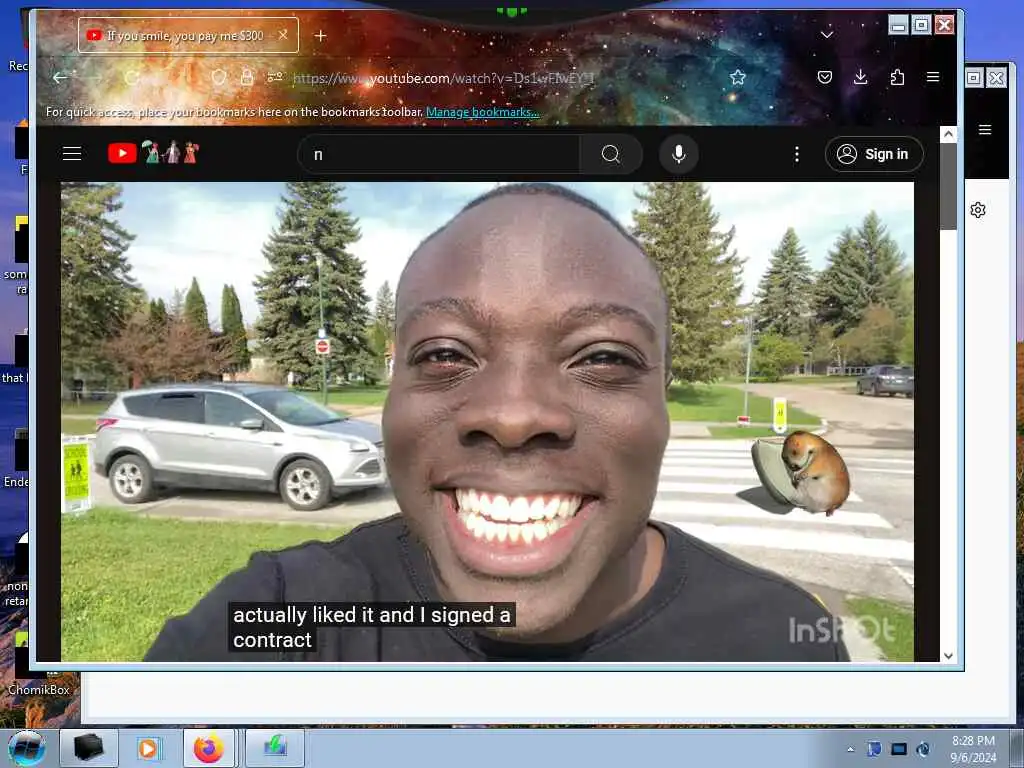
Task: Start voice search with the microphone icon
Action: tap(679, 154)
